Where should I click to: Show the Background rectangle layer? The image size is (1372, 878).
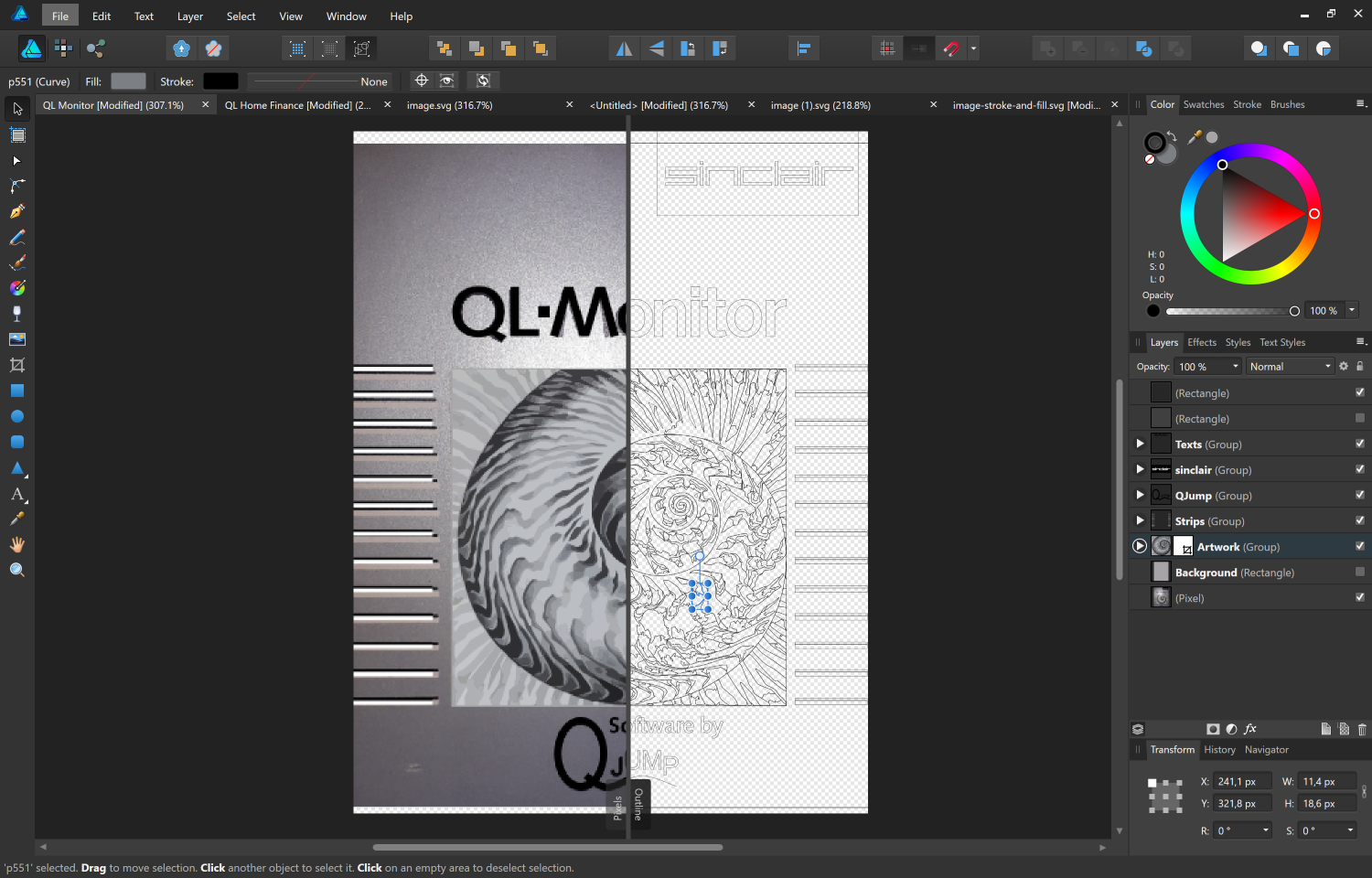click(x=1360, y=572)
